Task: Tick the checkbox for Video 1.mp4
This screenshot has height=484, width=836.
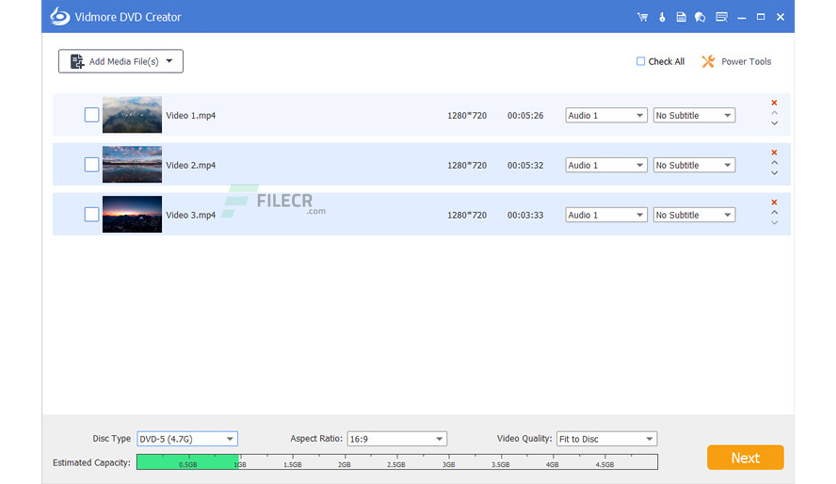Action: (92, 115)
